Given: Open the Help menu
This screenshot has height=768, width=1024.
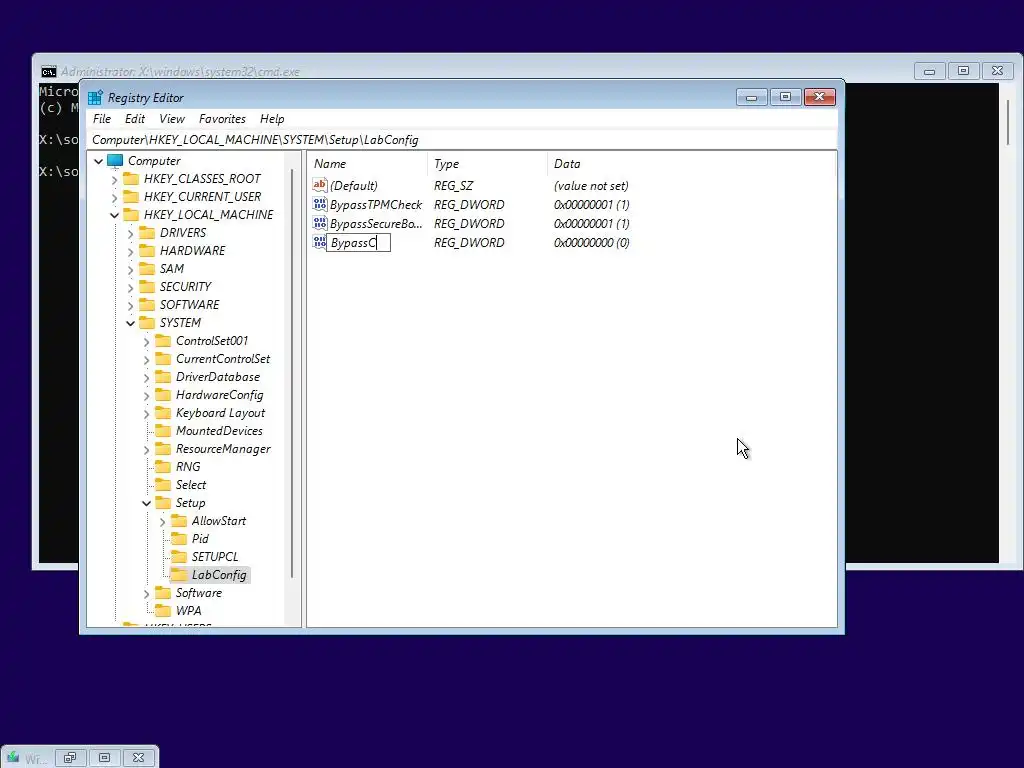Looking at the screenshot, I should point(272,119).
